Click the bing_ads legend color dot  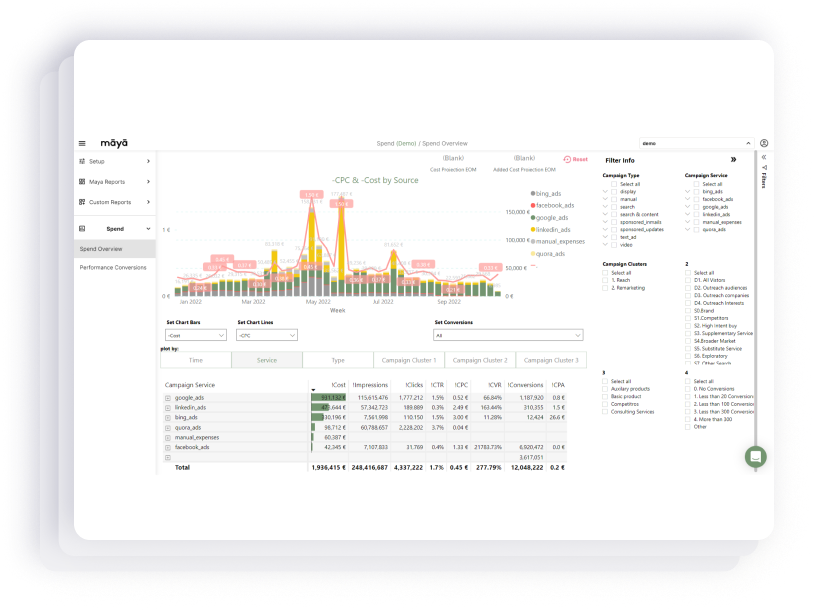pyautogui.click(x=533, y=194)
